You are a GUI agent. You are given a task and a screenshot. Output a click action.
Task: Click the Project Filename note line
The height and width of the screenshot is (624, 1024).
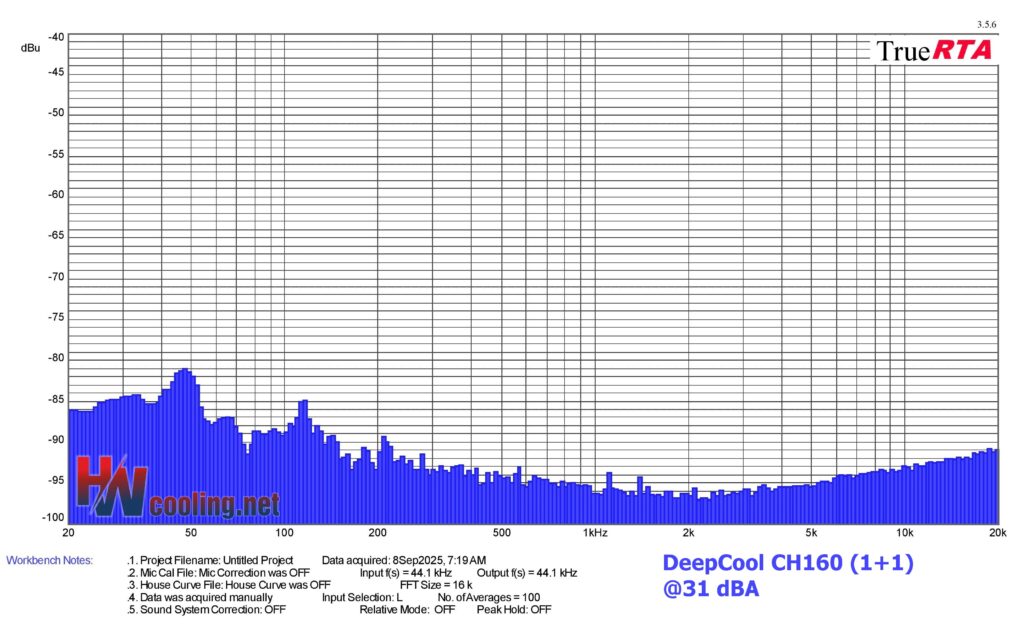[211, 560]
